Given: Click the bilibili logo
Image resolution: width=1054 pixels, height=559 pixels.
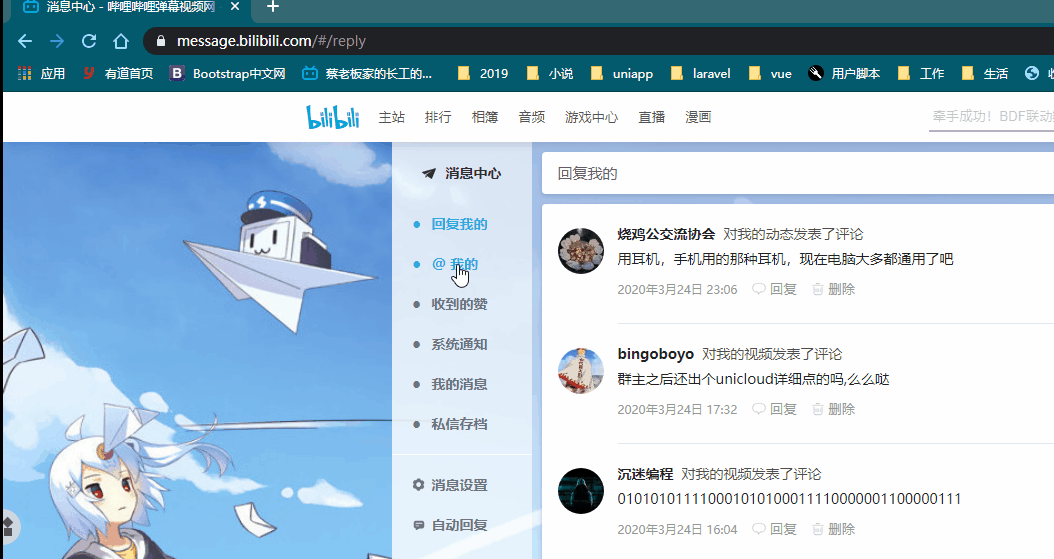Looking at the screenshot, I should coord(333,117).
